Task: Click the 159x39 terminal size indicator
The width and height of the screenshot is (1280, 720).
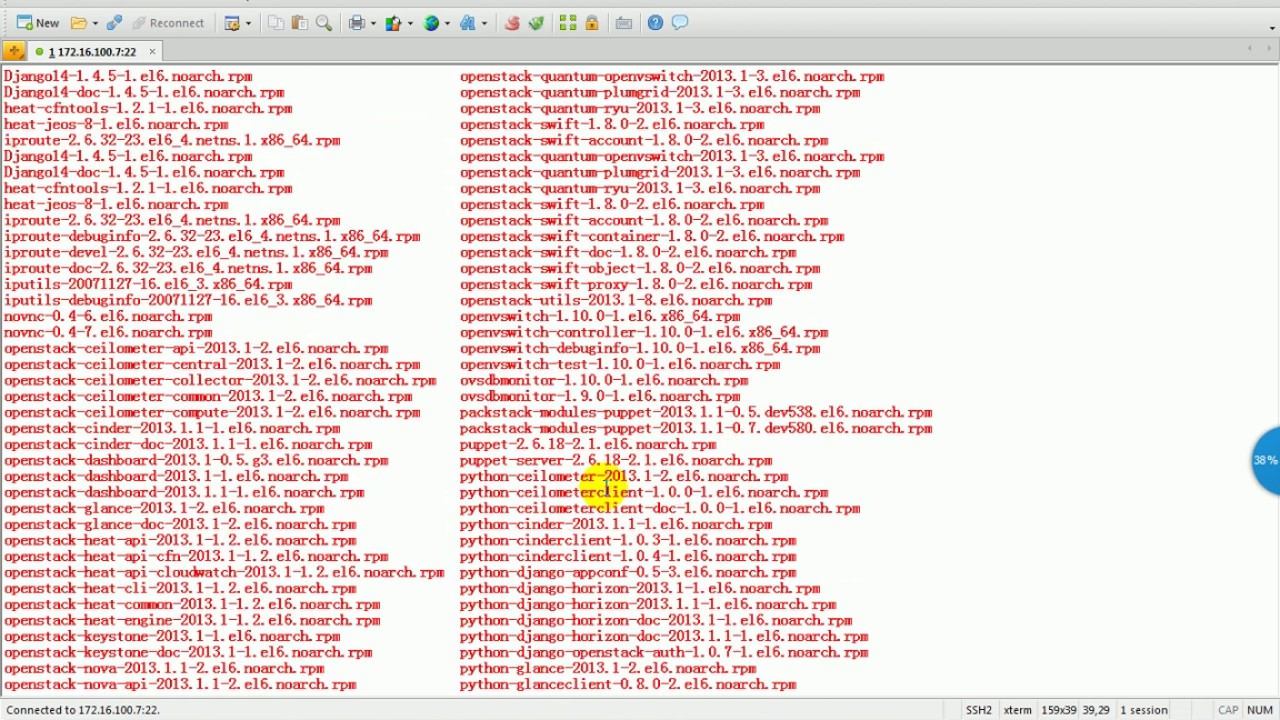Action: tap(1060, 710)
